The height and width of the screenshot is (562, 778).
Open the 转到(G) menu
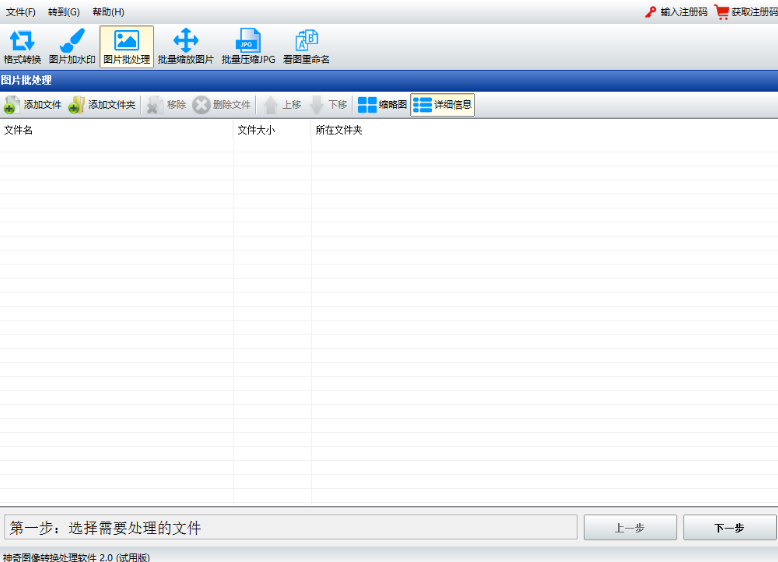pos(64,12)
